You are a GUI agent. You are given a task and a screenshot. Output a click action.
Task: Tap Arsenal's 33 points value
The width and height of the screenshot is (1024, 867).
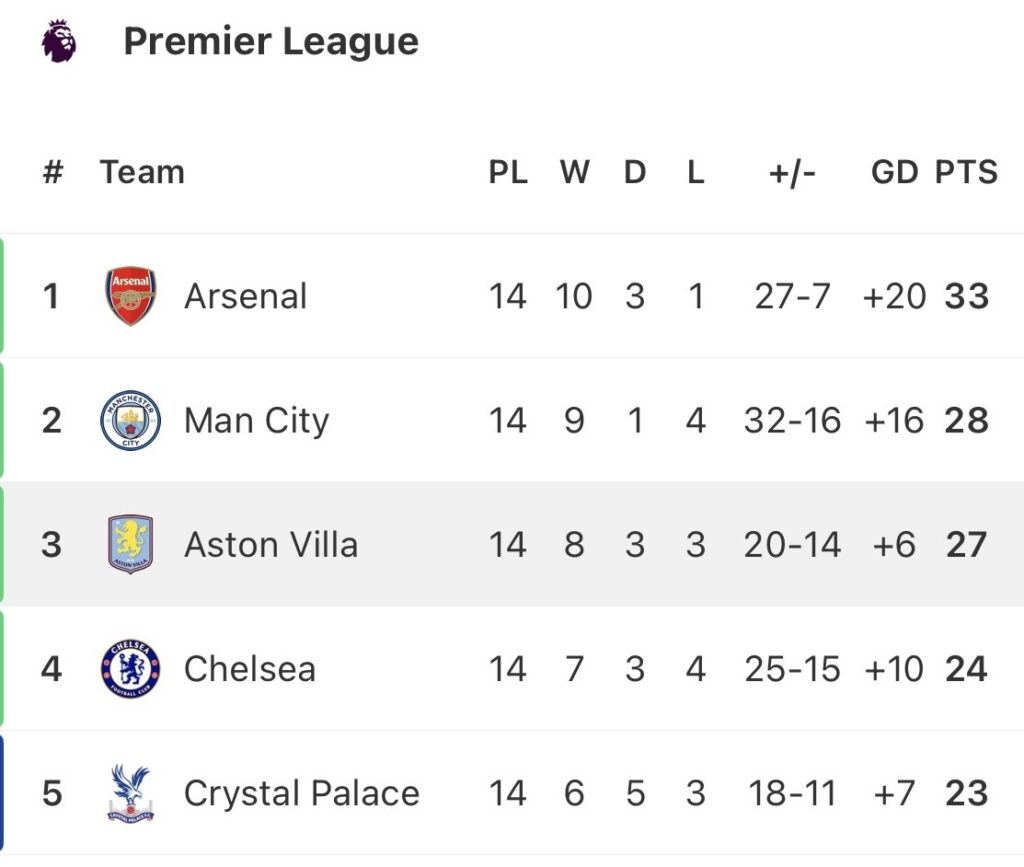(966, 297)
